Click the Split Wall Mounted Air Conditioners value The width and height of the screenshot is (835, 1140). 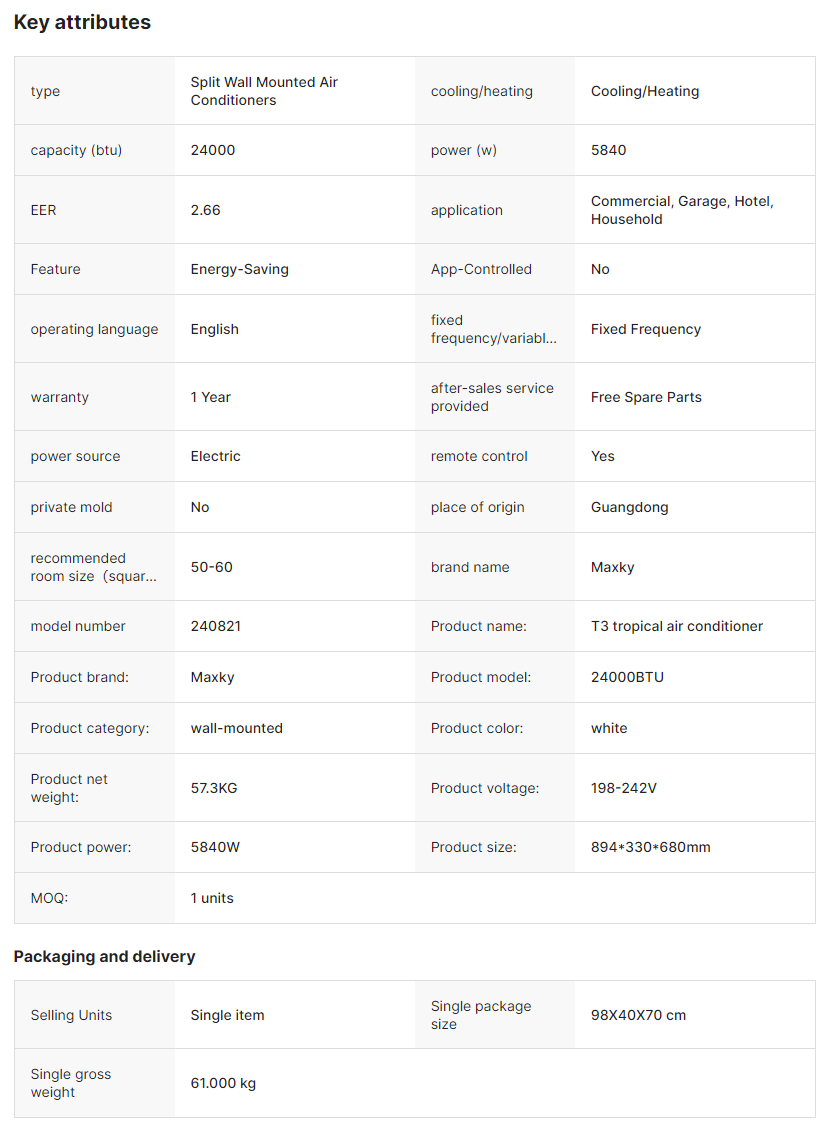point(264,91)
